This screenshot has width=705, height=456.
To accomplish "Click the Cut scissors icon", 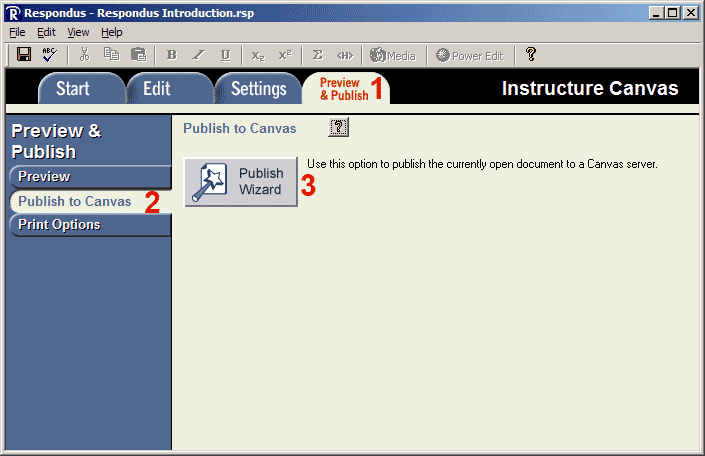I will [84, 54].
